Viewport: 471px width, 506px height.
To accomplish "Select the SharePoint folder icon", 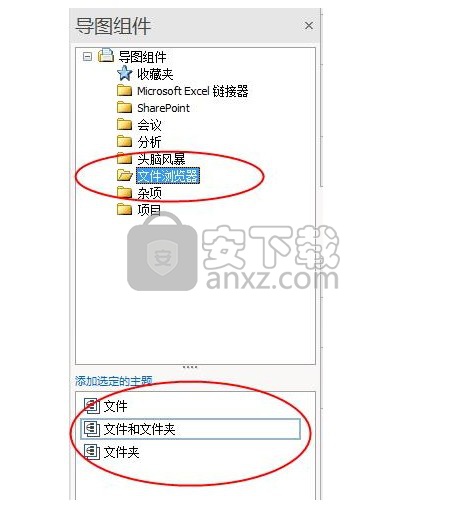I will (x=125, y=107).
